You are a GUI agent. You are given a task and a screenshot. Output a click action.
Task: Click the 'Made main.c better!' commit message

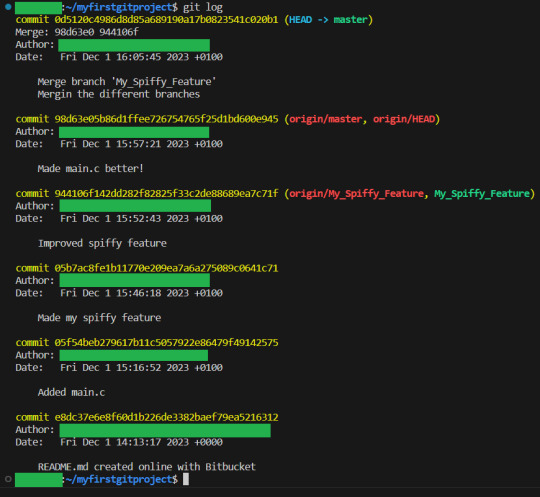(x=91, y=169)
